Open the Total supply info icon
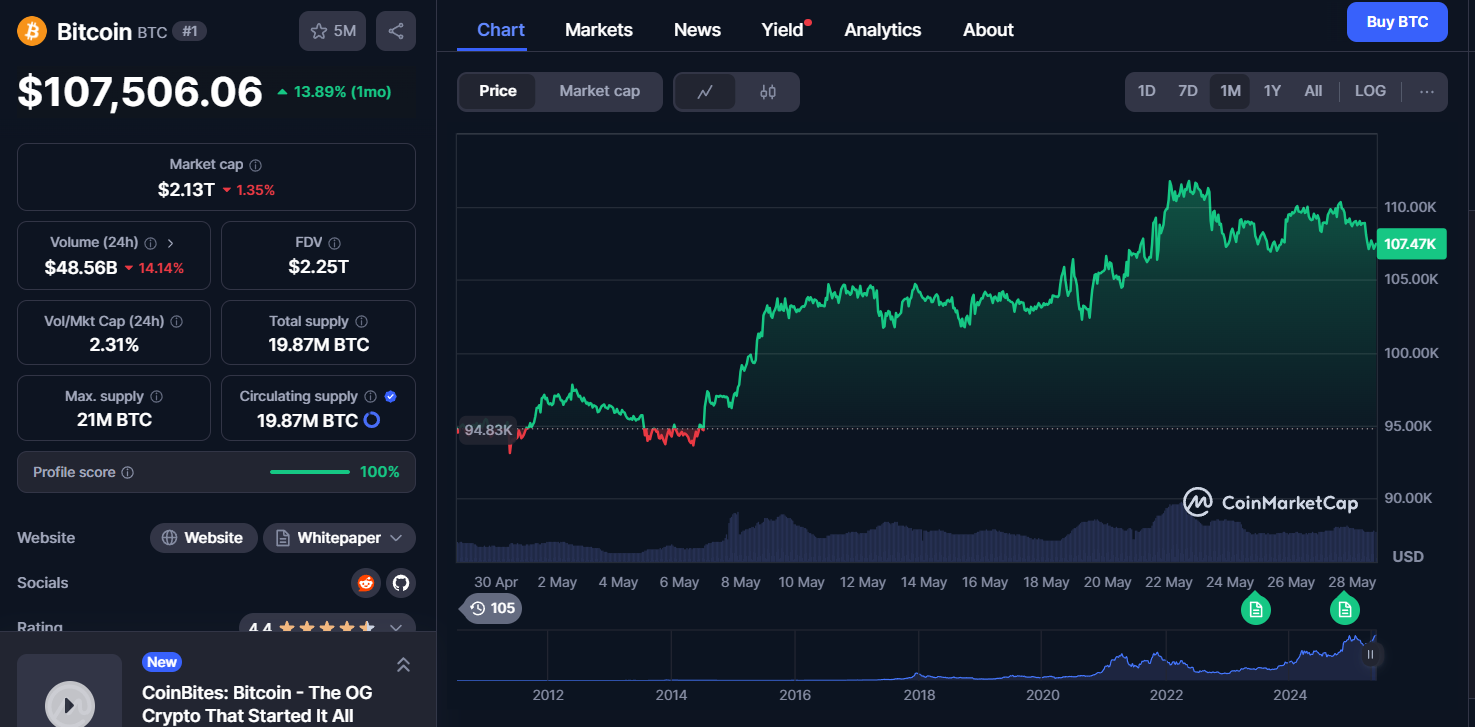 (361, 322)
